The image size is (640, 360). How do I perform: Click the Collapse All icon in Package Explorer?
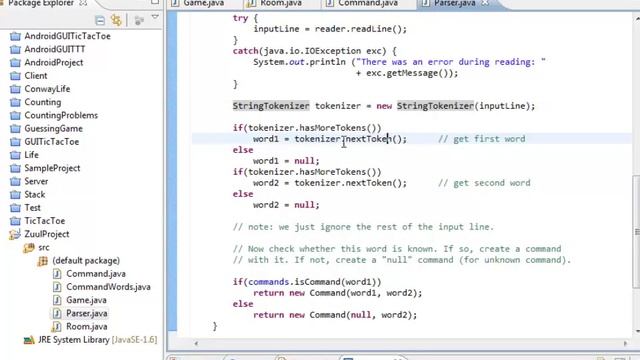pyautogui.click(x=100, y=20)
